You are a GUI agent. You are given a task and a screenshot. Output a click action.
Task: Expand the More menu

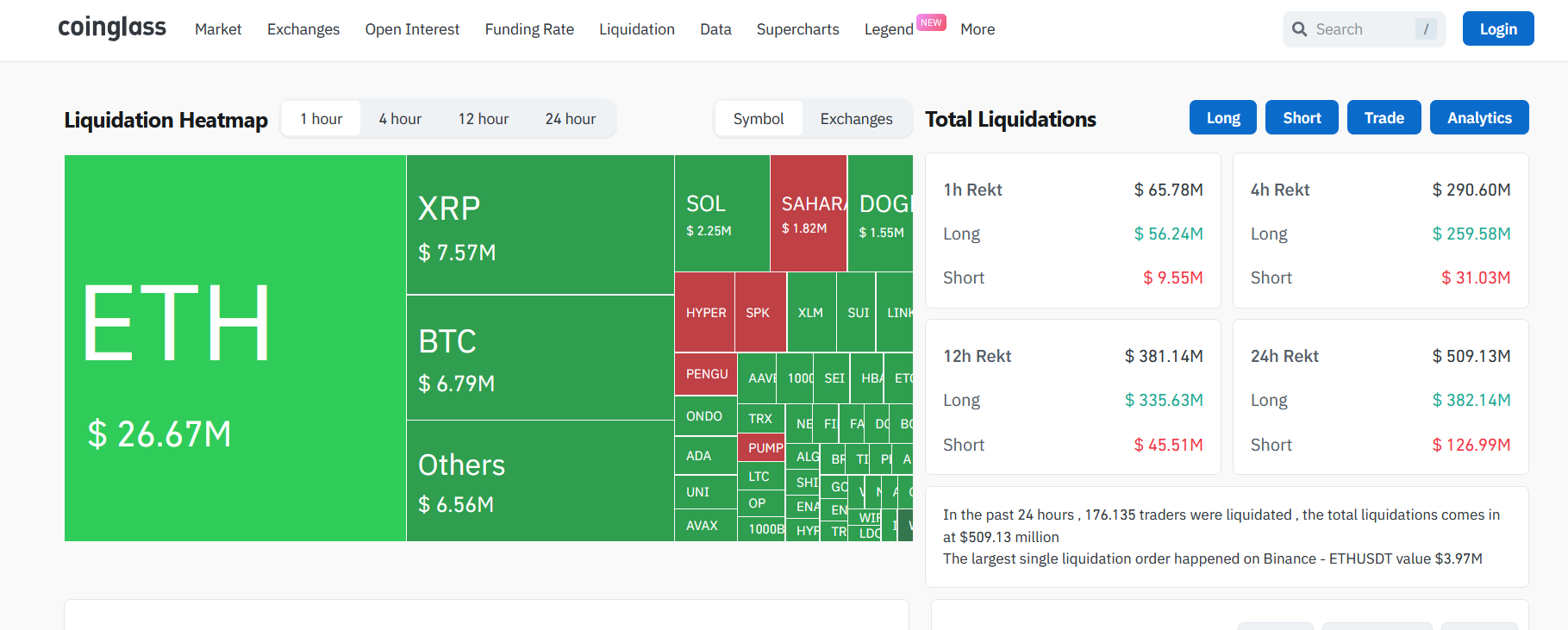coord(978,29)
